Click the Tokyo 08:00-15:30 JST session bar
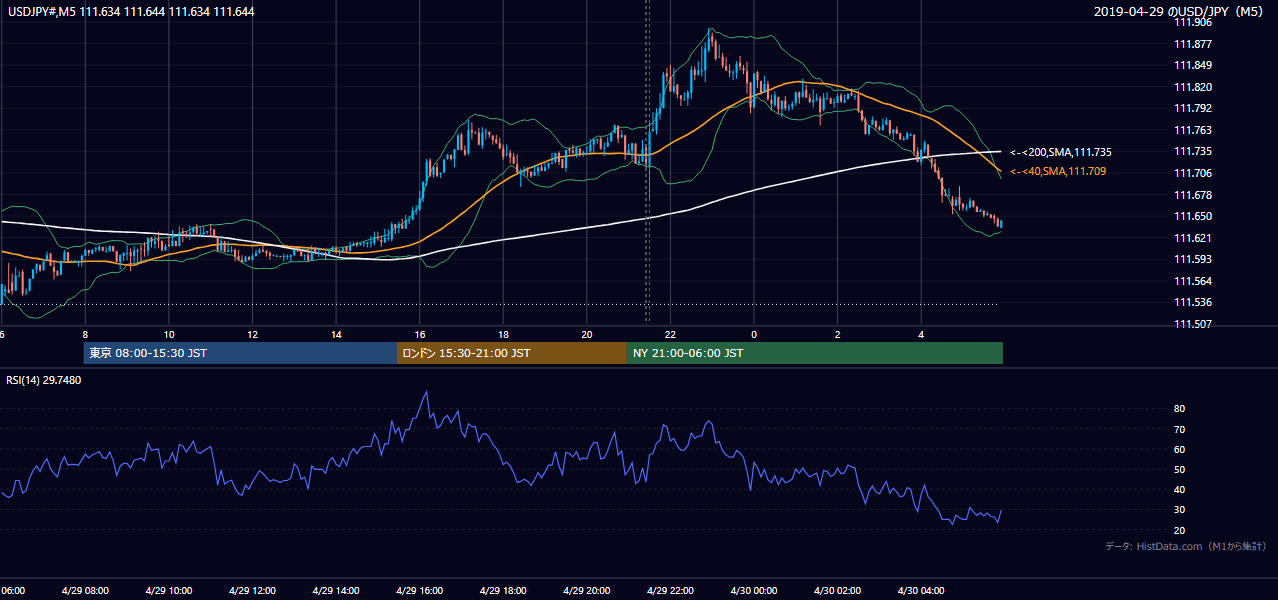 coord(240,353)
